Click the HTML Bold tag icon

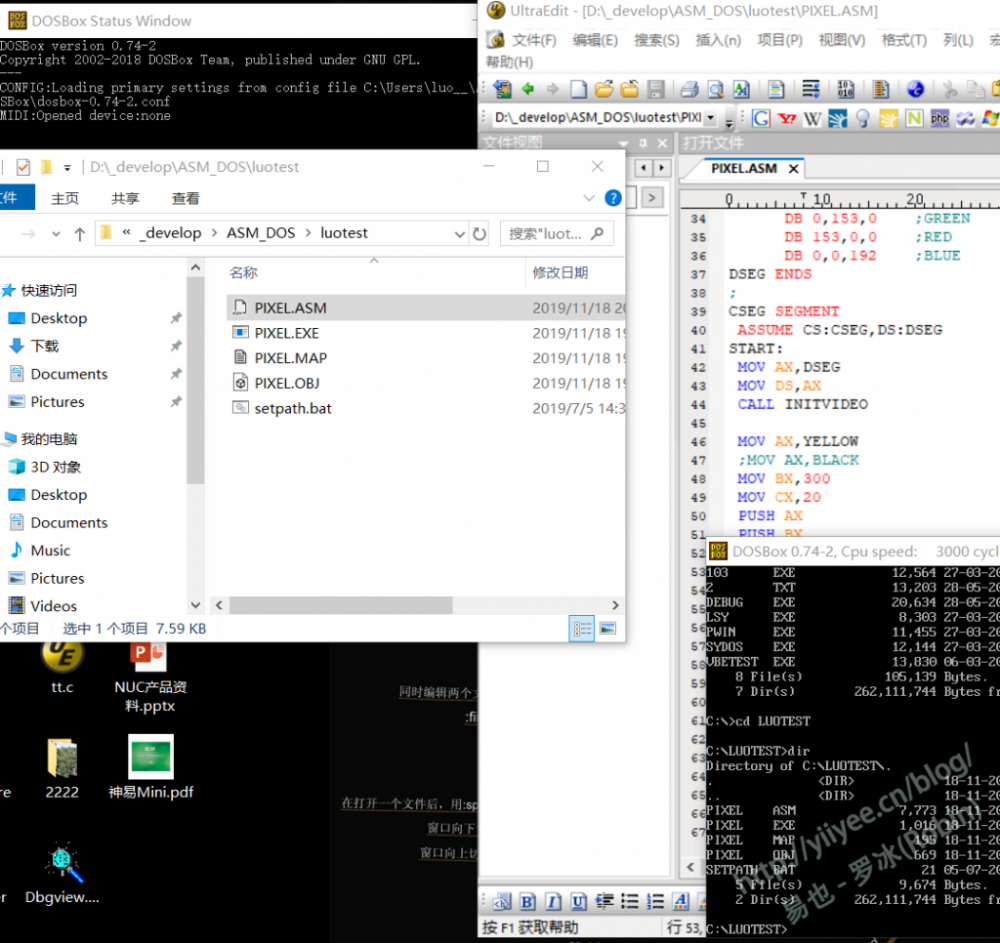[527, 901]
